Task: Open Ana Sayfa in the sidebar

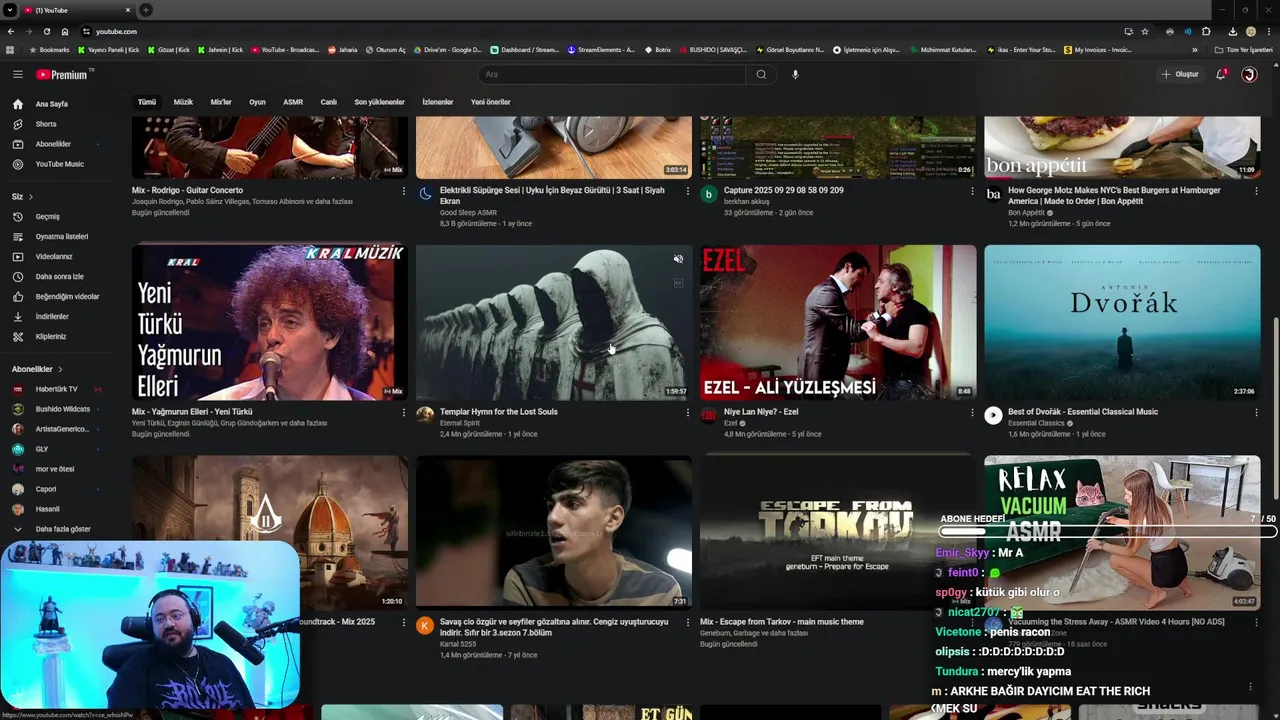Action: [51, 104]
